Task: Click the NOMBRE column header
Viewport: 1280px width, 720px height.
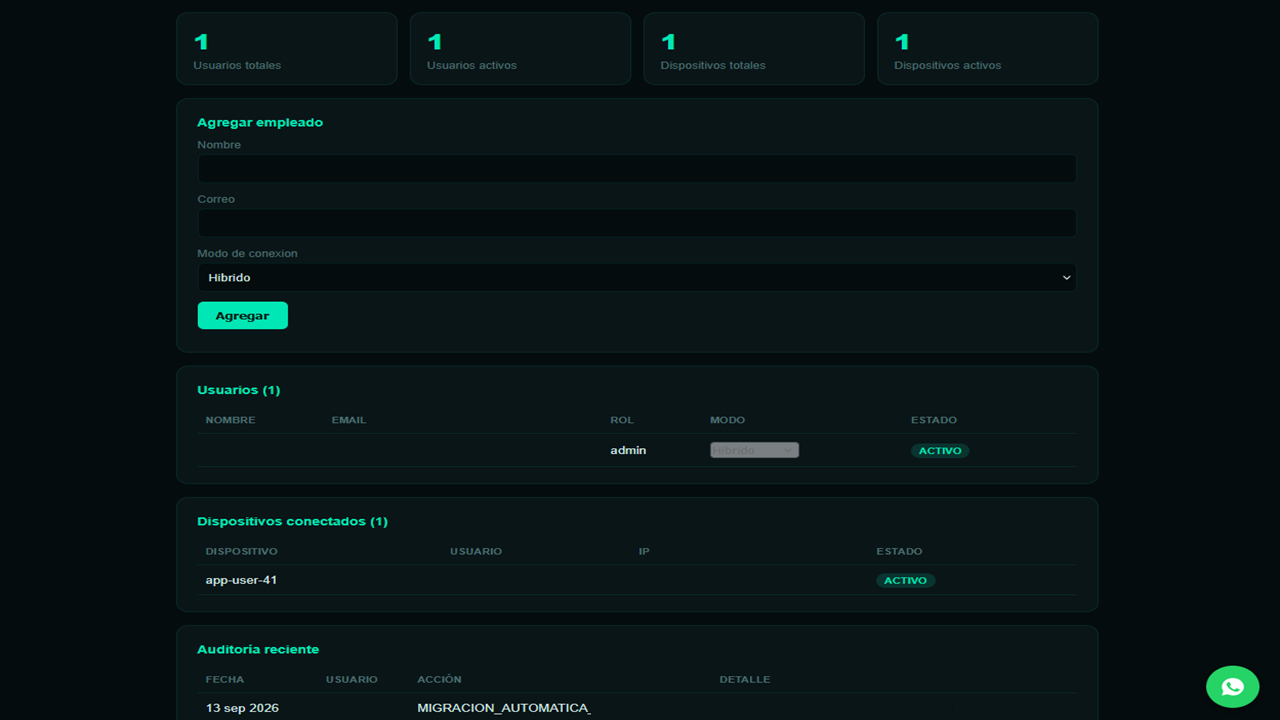Action: coord(231,420)
